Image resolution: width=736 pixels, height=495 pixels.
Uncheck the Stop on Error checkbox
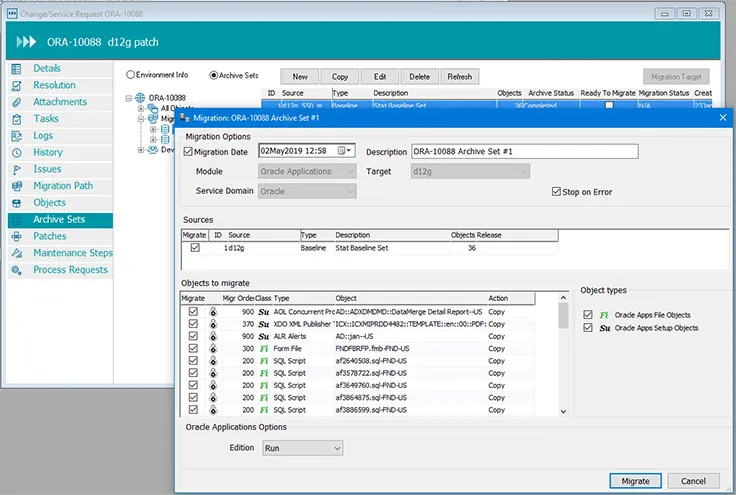pos(556,192)
